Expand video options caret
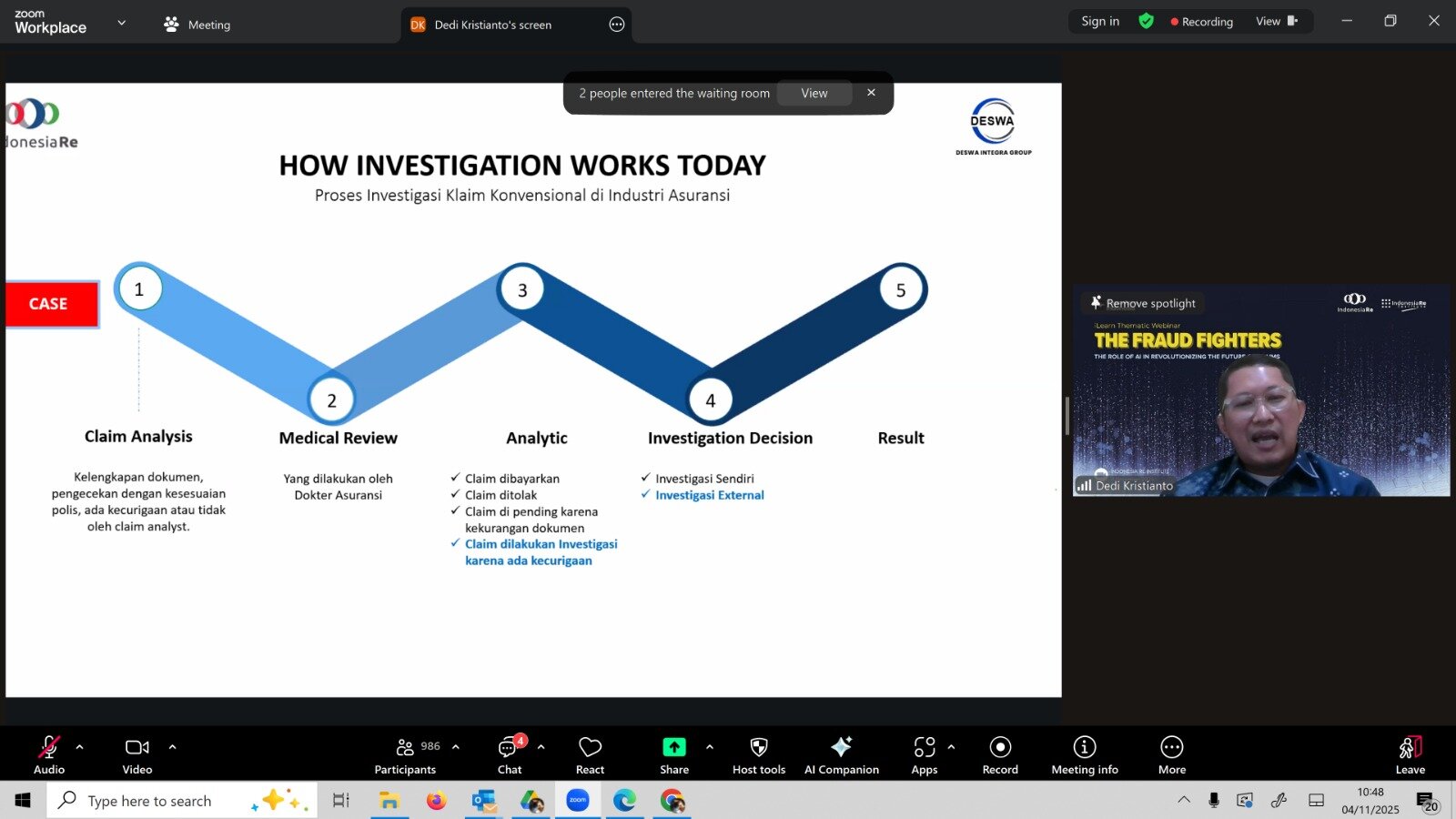 point(172,747)
